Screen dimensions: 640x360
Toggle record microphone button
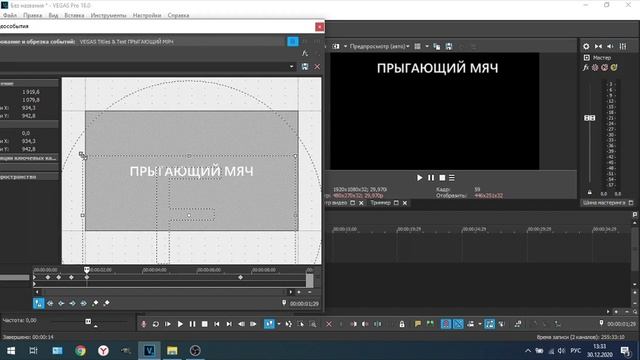point(143,324)
